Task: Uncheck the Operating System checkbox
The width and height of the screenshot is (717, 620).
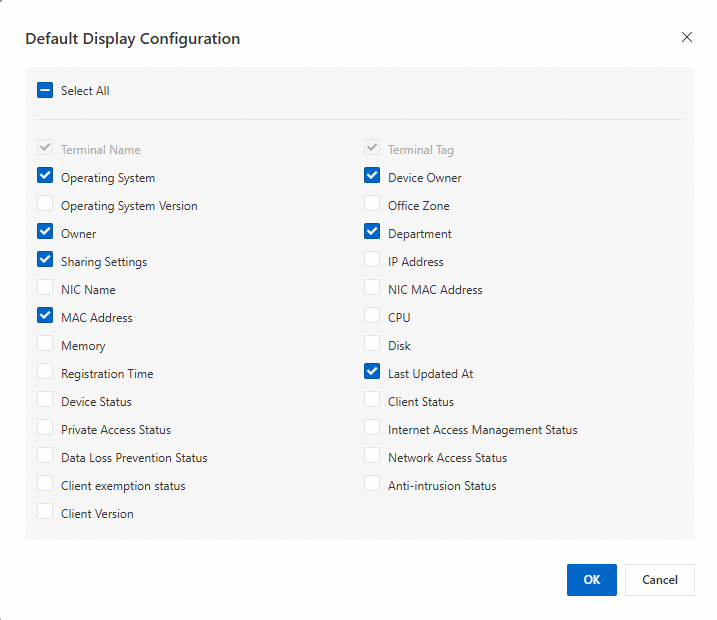Action: (45, 177)
